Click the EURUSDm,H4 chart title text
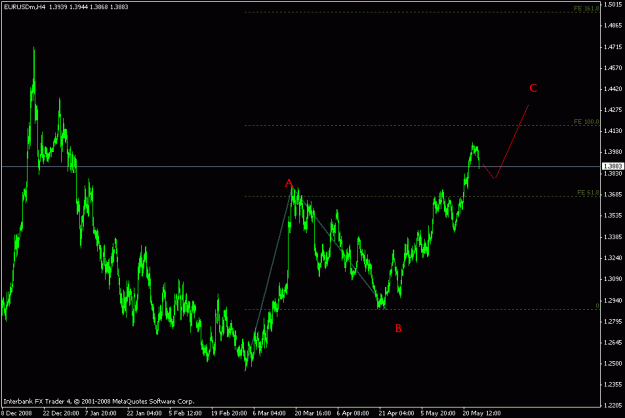The width and height of the screenshot is (625, 418). coord(24,7)
